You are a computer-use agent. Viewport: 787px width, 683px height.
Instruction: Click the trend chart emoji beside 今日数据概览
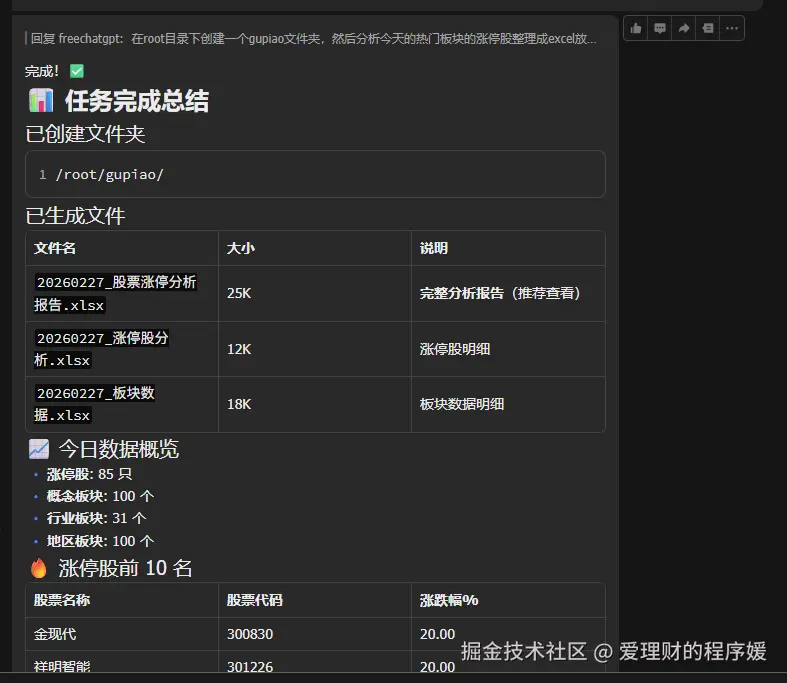tap(39, 449)
